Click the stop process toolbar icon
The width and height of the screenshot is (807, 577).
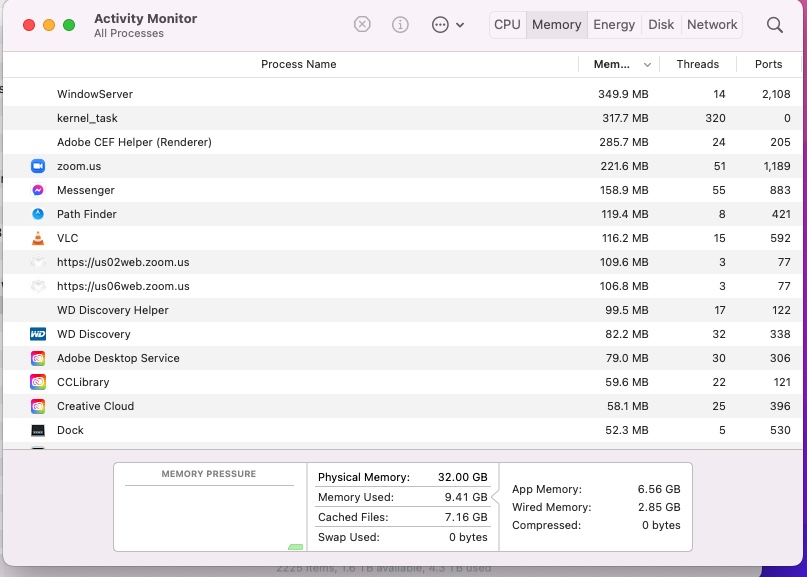(362, 24)
